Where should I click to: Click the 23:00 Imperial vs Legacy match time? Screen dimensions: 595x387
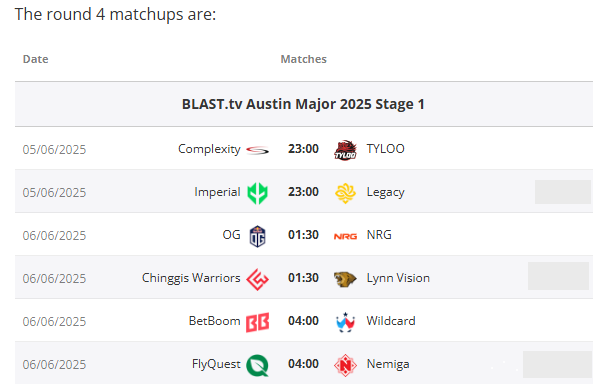(303, 192)
